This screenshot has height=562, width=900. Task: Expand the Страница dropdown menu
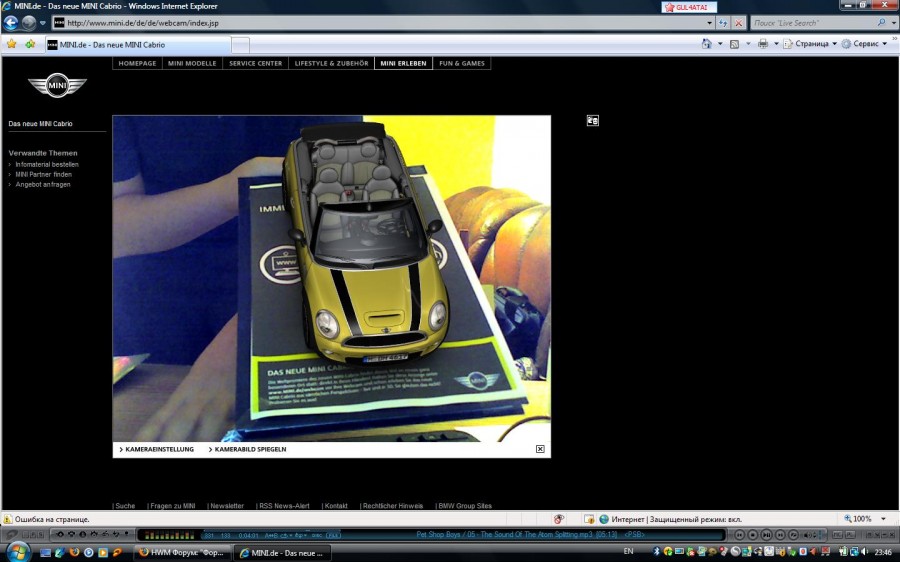coord(810,44)
